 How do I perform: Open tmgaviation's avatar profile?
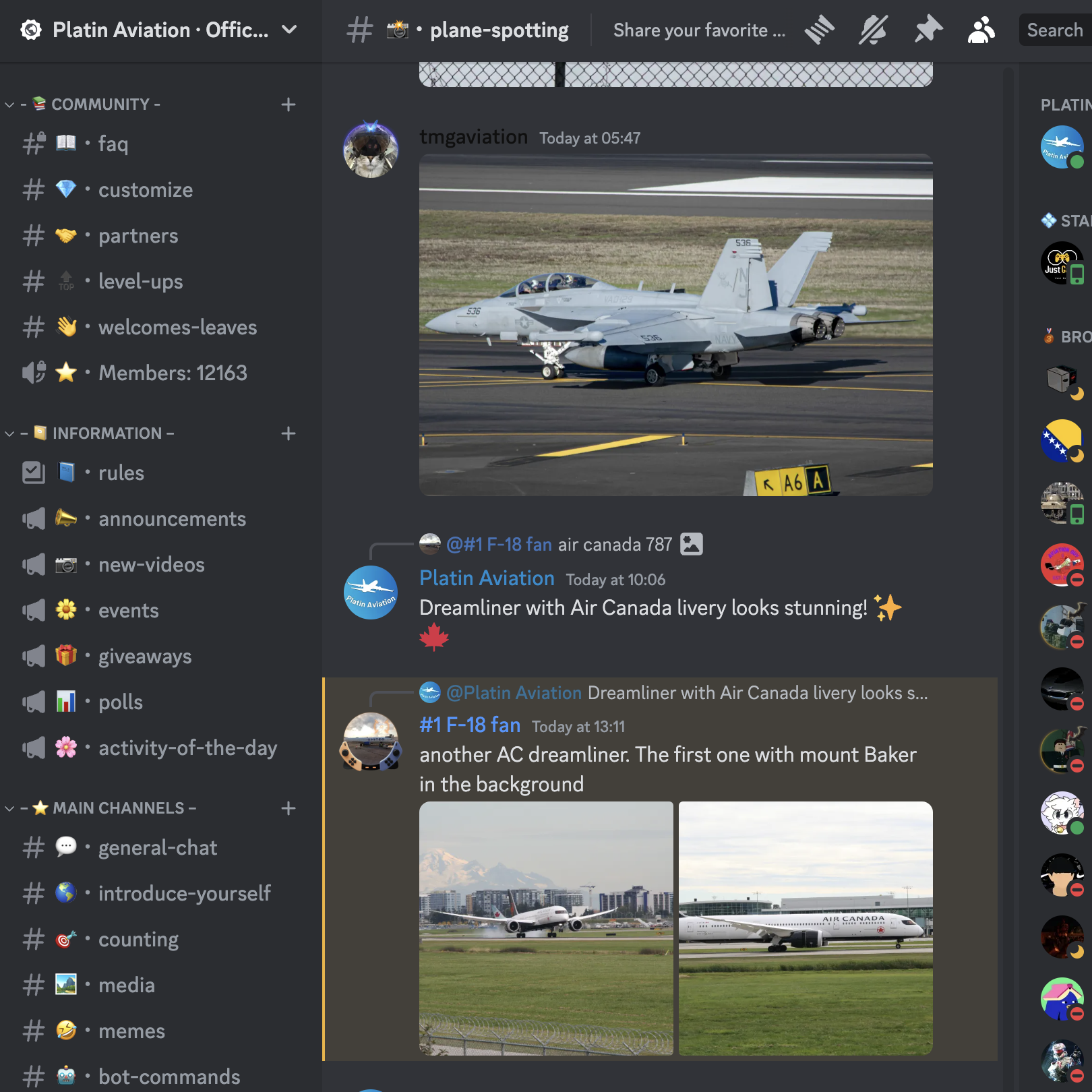pyautogui.click(x=371, y=150)
